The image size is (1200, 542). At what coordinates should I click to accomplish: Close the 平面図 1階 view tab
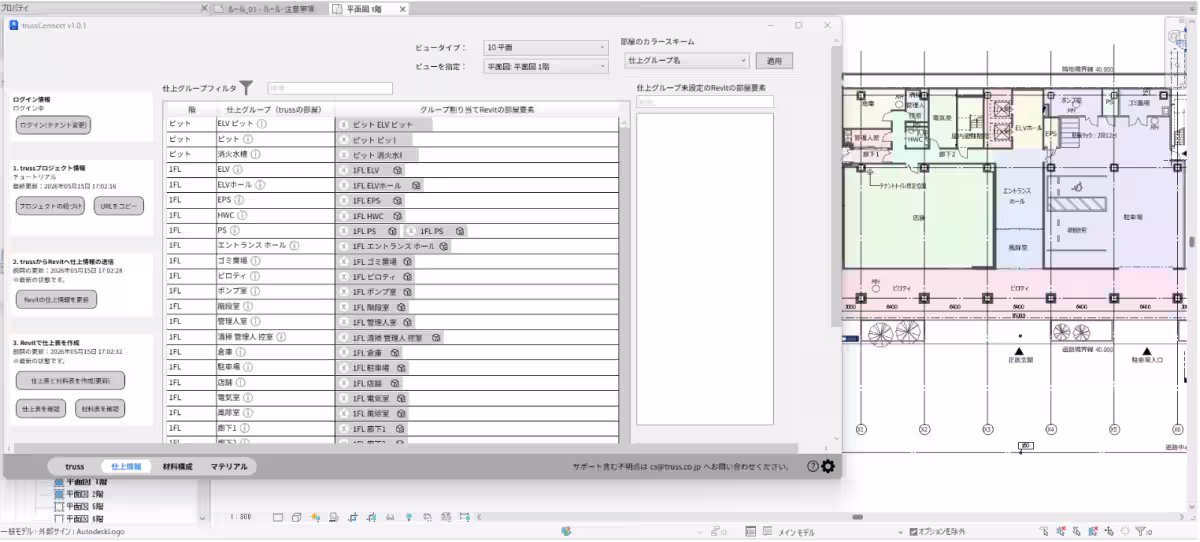402,9
